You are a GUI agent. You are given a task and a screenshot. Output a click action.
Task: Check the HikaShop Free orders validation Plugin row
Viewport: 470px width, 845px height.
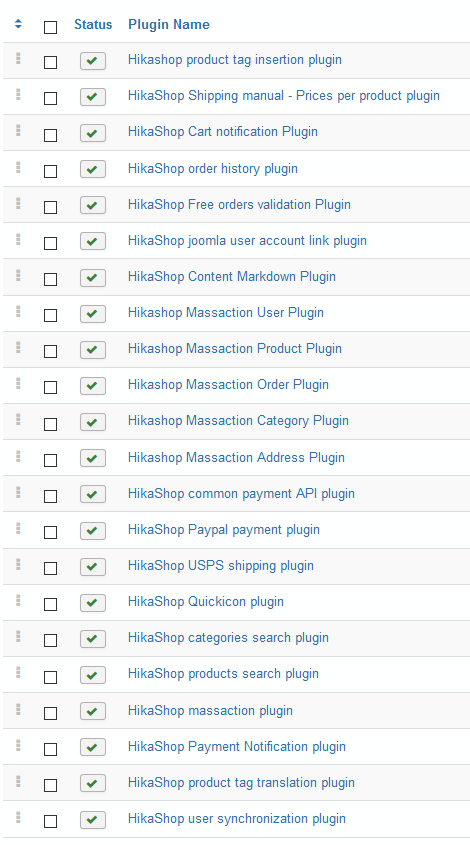point(50,207)
